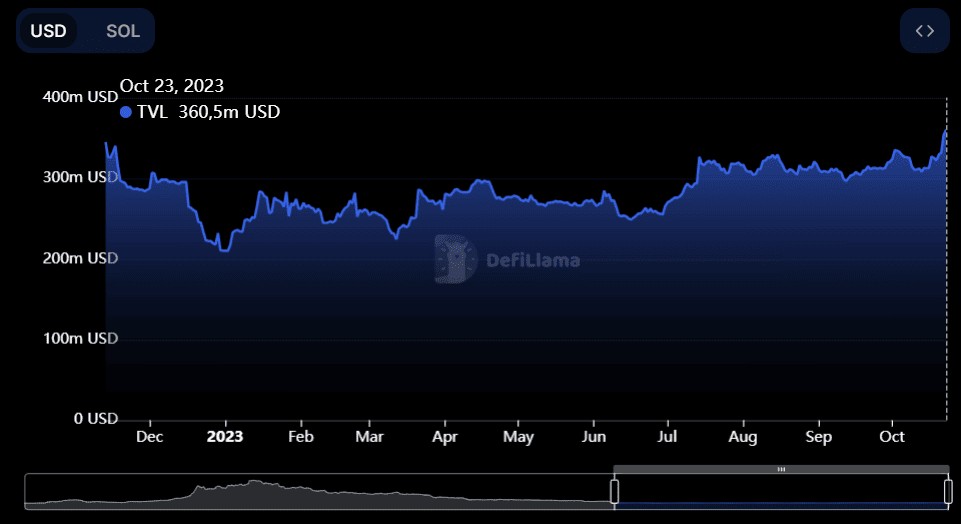Viewport: 961px width, 524px height.
Task: Click the bold 2023 year axis label
Action: [224, 437]
